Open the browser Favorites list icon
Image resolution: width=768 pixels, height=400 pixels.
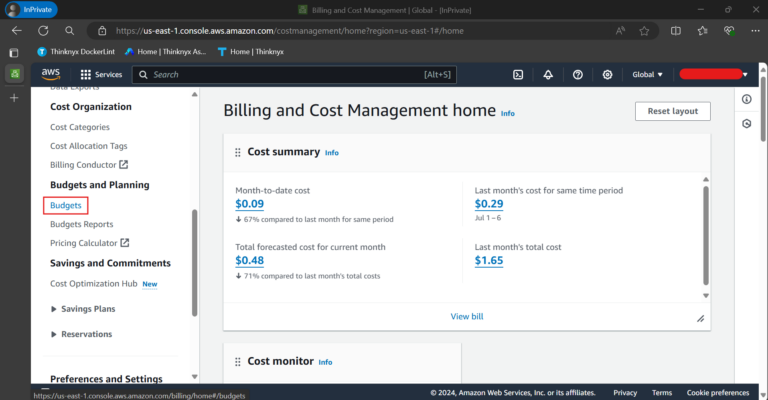point(702,31)
